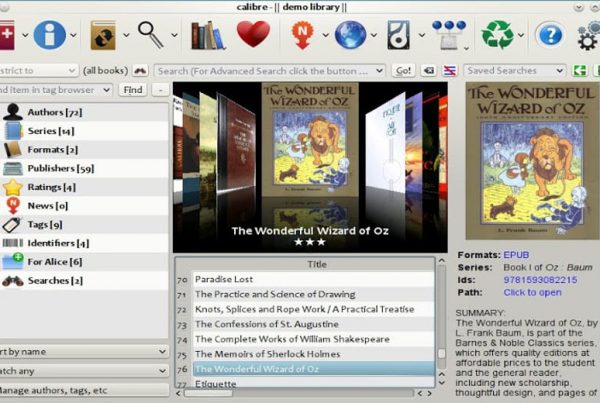Click the blue globe Get books icon
This screenshot has height=403, width=600.
coord(350,35)
